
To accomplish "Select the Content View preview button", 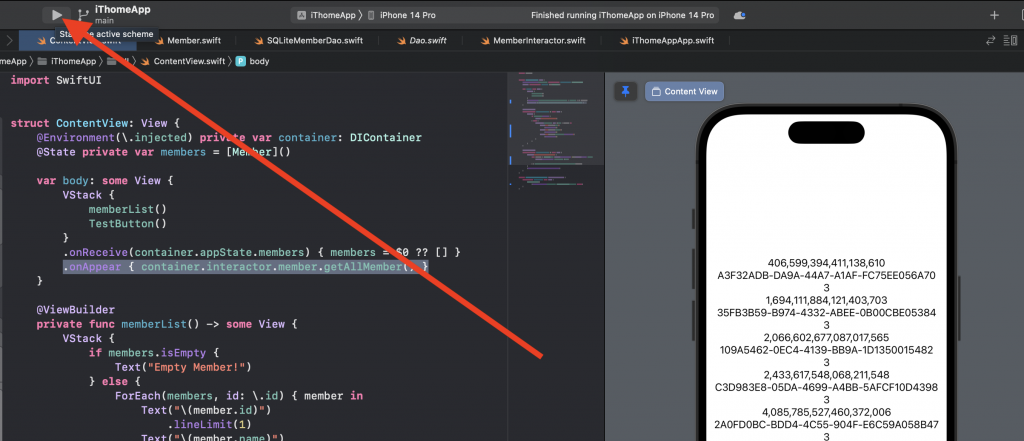I will point(684,91).
